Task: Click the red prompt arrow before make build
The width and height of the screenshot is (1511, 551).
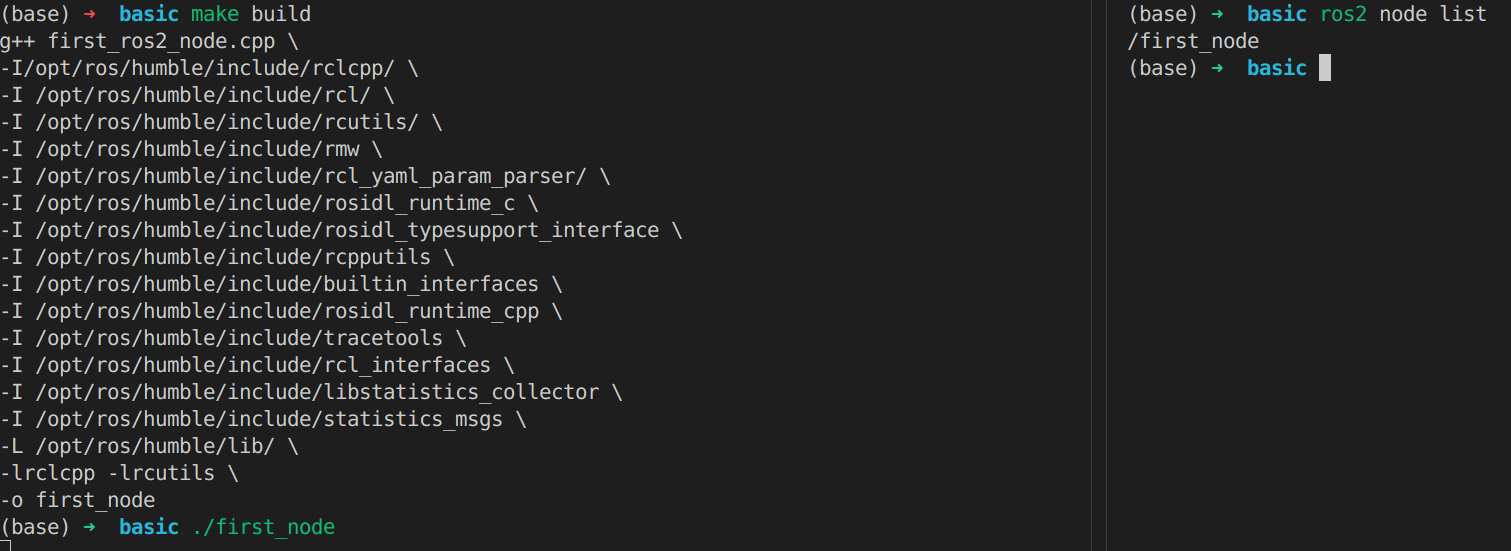Action: [89, 15]
